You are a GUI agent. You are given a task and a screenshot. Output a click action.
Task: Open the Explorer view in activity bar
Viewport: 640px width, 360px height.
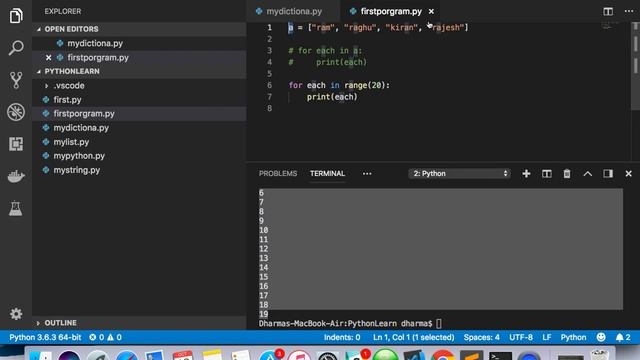[x=16, y=16]
